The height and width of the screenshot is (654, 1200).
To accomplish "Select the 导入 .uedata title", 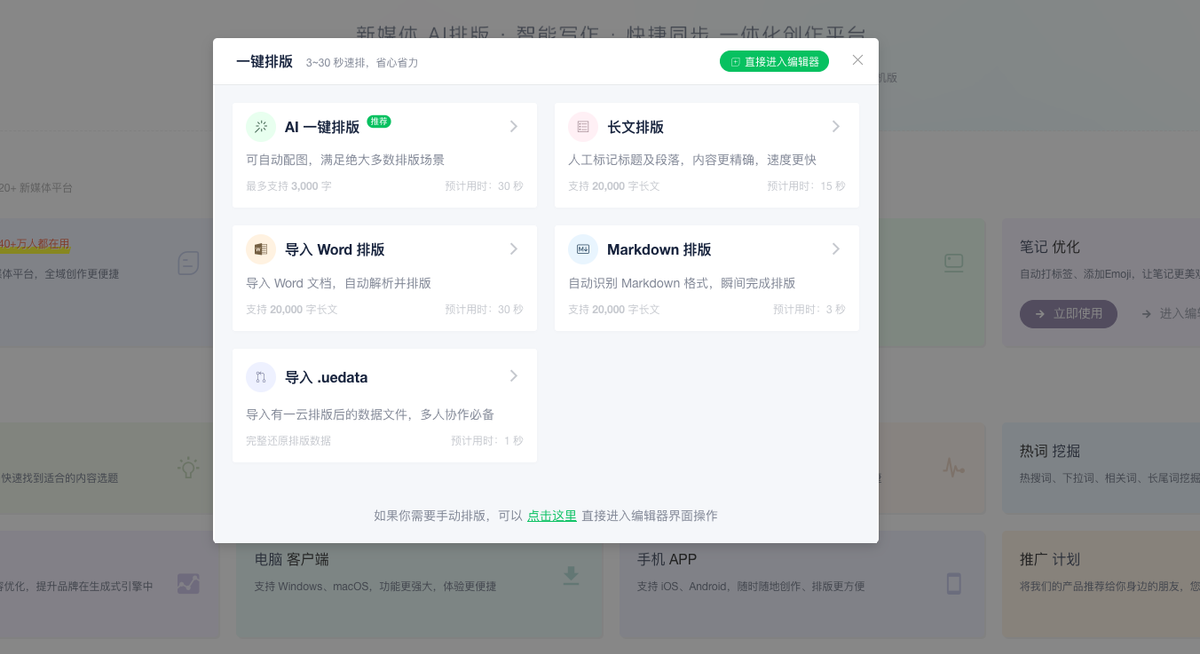I will (x=326, y=377).
